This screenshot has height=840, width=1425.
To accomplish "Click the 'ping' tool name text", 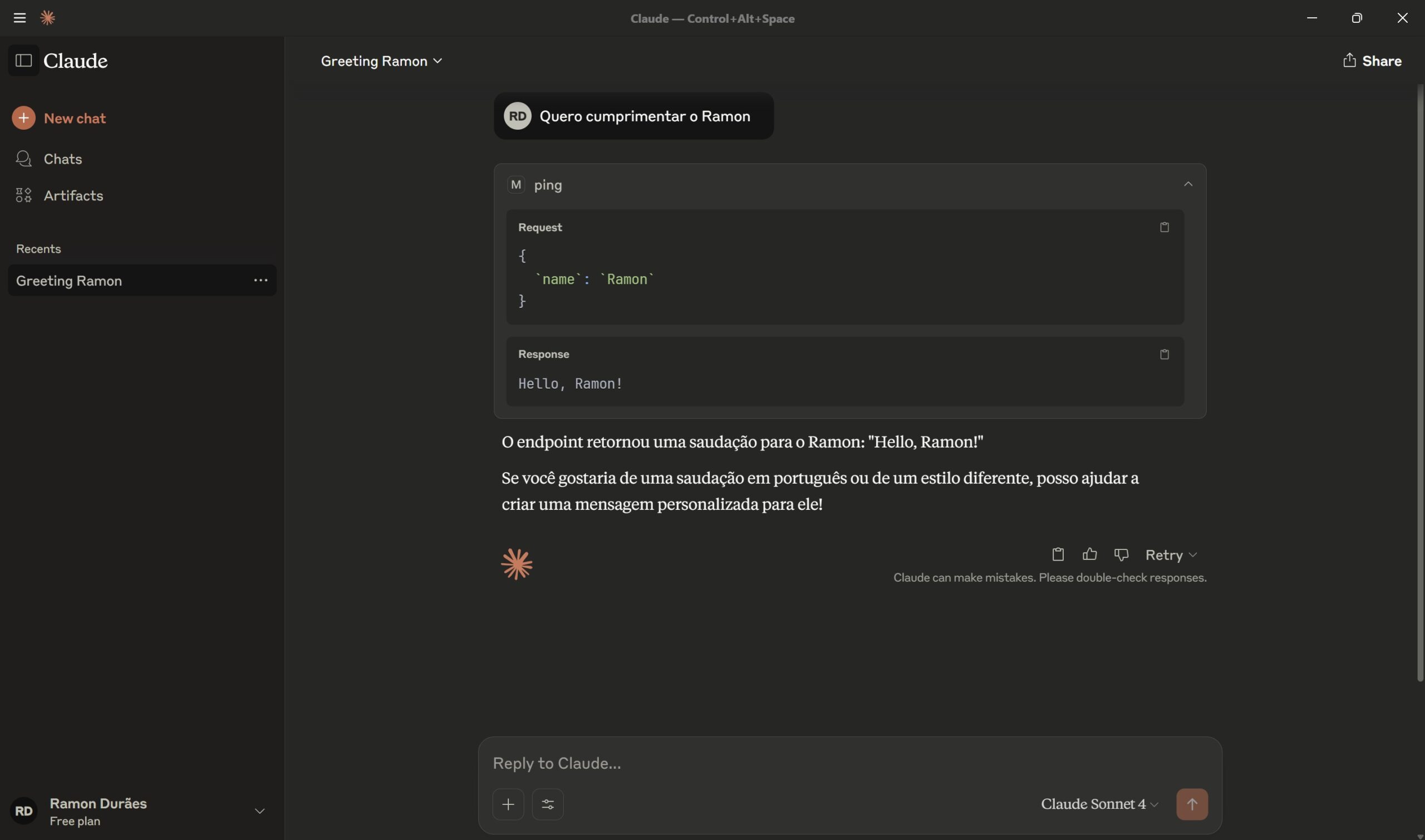I will 548,185.
